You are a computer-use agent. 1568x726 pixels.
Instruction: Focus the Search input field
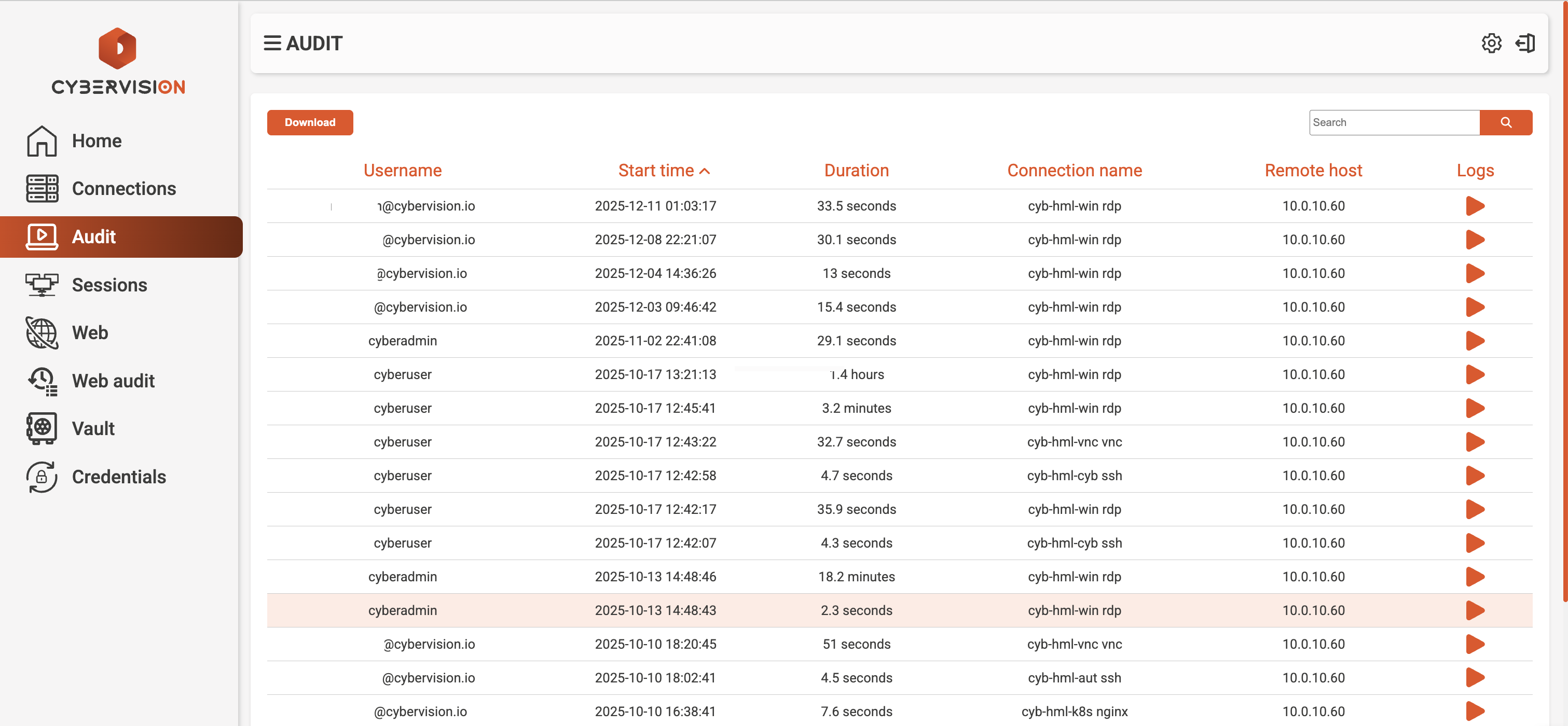[1393, 122]
